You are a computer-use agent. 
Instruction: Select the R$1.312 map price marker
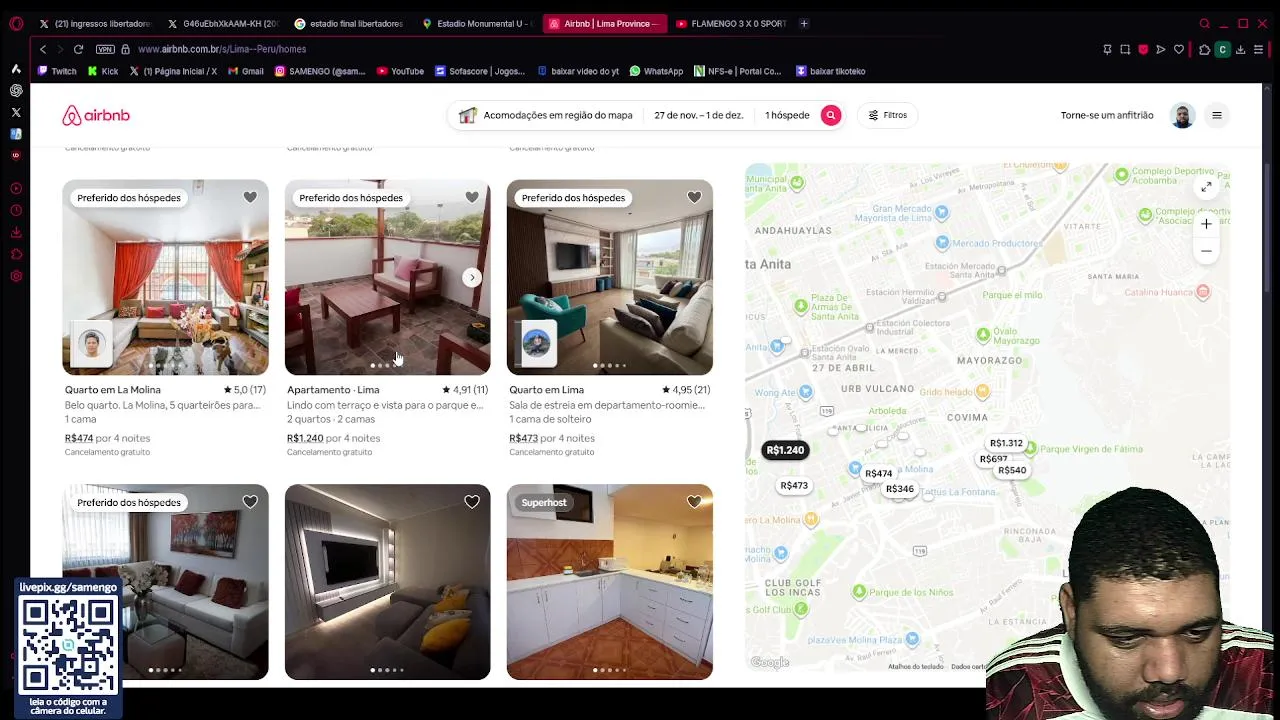(x=1006, y=443)
